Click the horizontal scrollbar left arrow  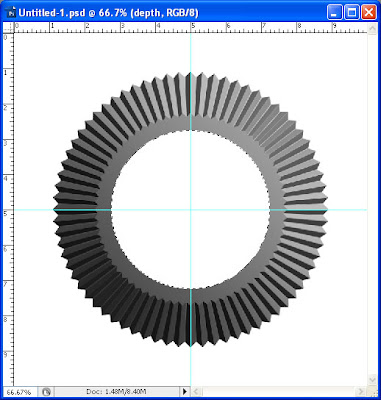click(x=196, y=391)
